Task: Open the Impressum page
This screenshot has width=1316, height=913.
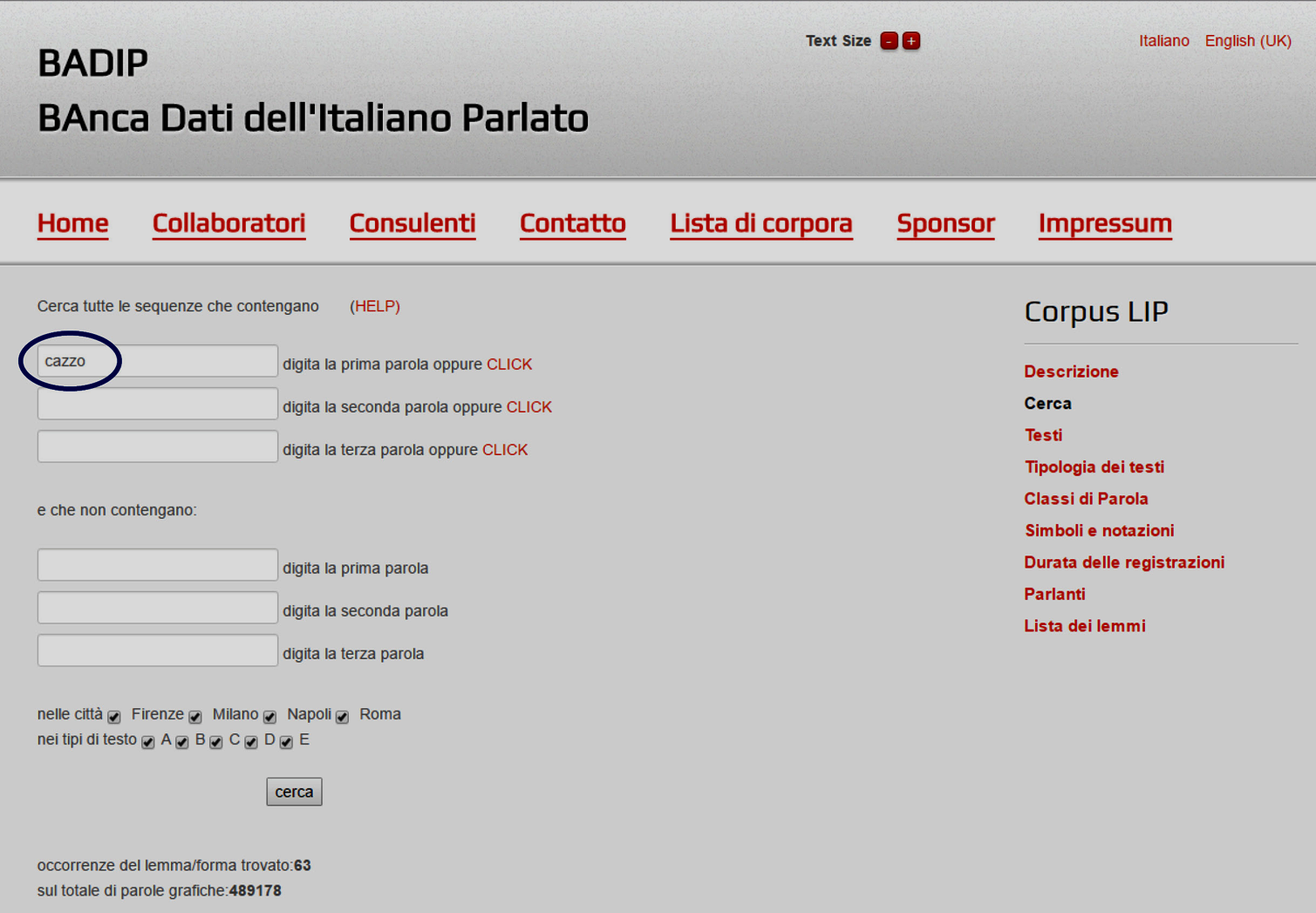Action: (1104, 223)
